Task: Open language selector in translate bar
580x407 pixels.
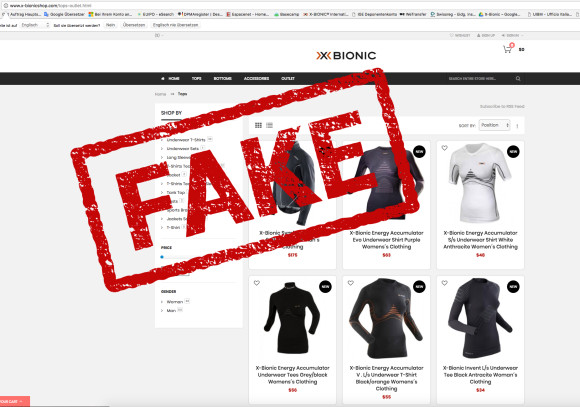Action: (34, 25)
